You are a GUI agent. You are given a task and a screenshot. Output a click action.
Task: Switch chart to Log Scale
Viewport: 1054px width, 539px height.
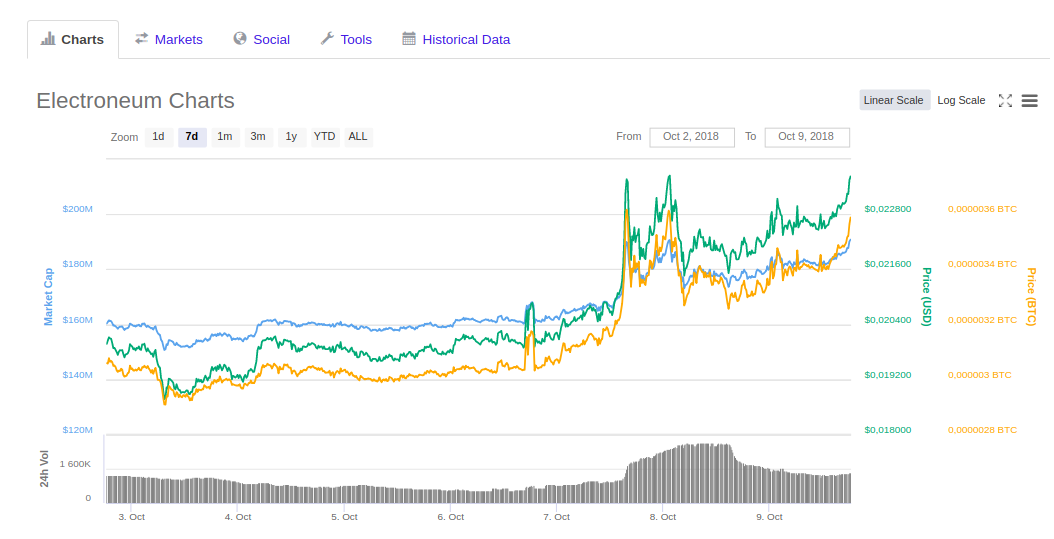(961, 100)
